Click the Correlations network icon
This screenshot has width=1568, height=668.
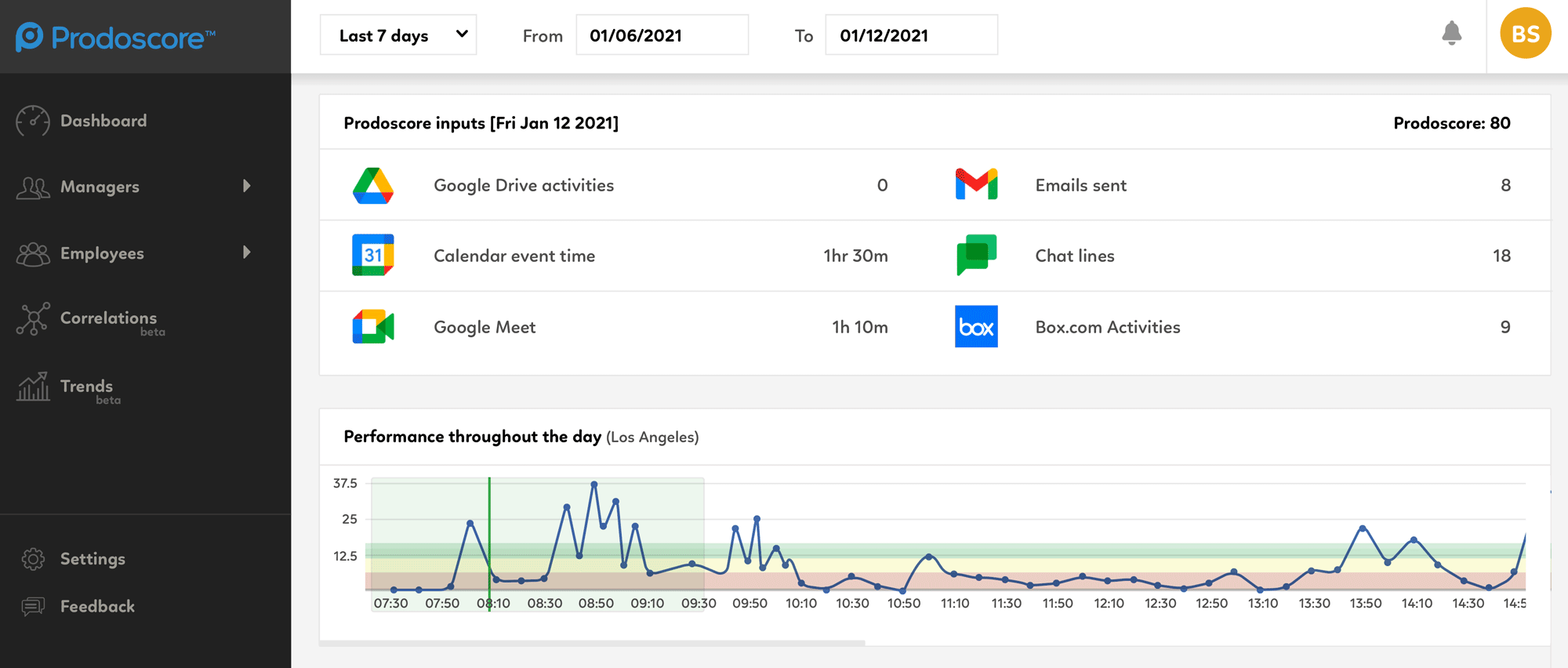(33, 319)
